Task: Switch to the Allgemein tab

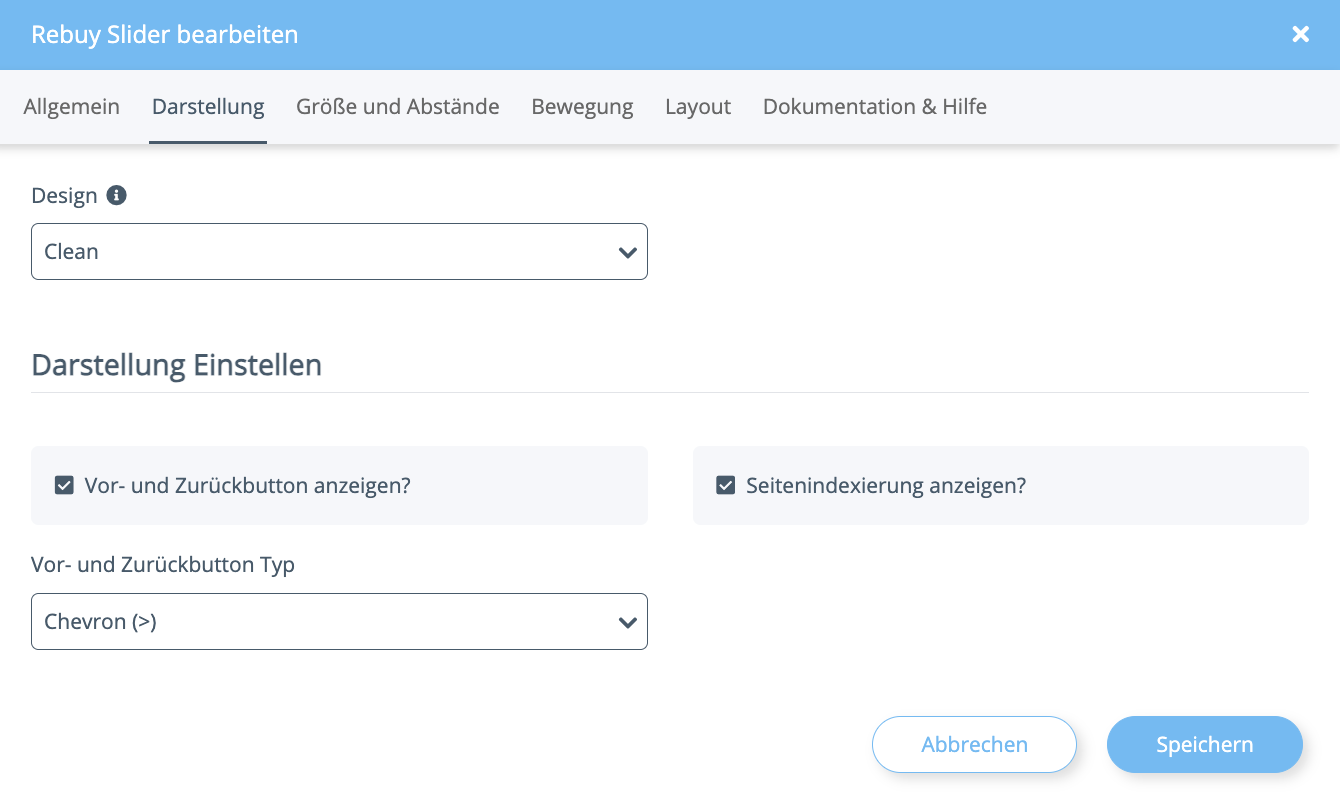Action: click(72, 107)
